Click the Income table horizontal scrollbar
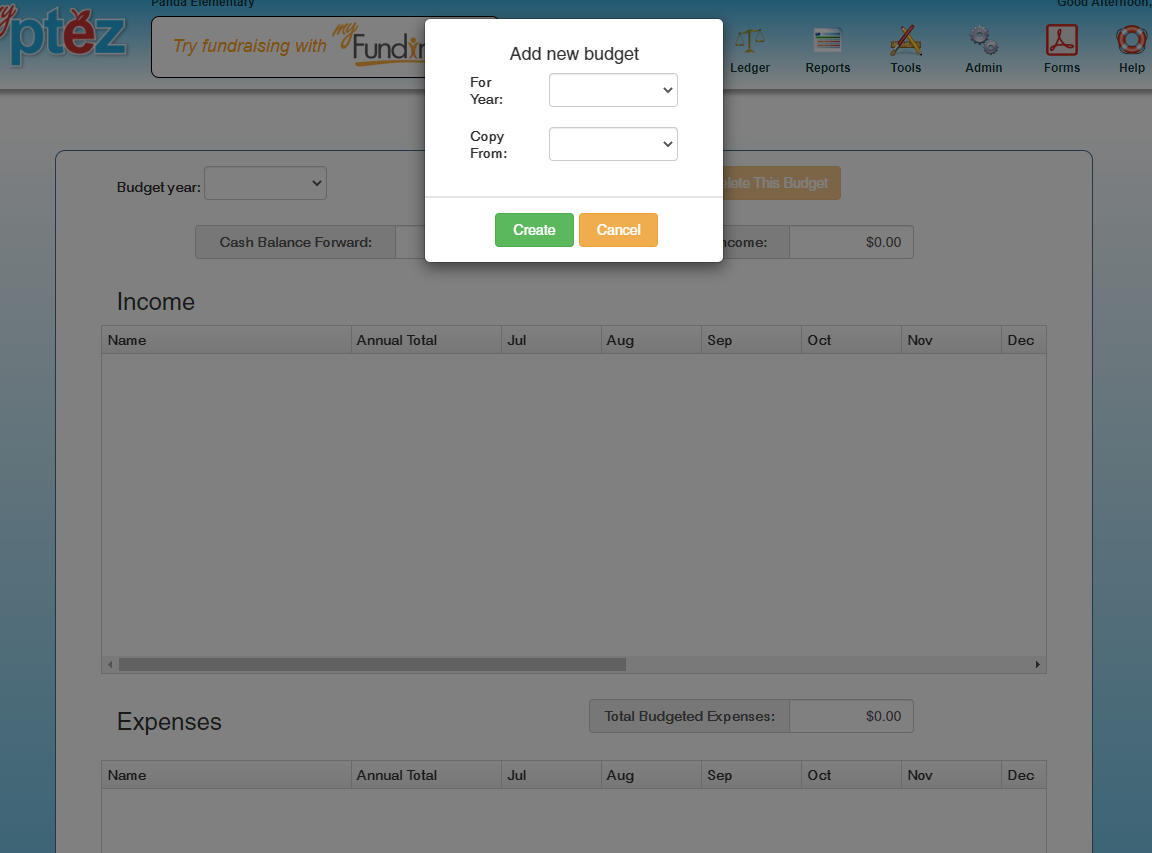This screenshot has height=853, width=1152. point(372,664)
